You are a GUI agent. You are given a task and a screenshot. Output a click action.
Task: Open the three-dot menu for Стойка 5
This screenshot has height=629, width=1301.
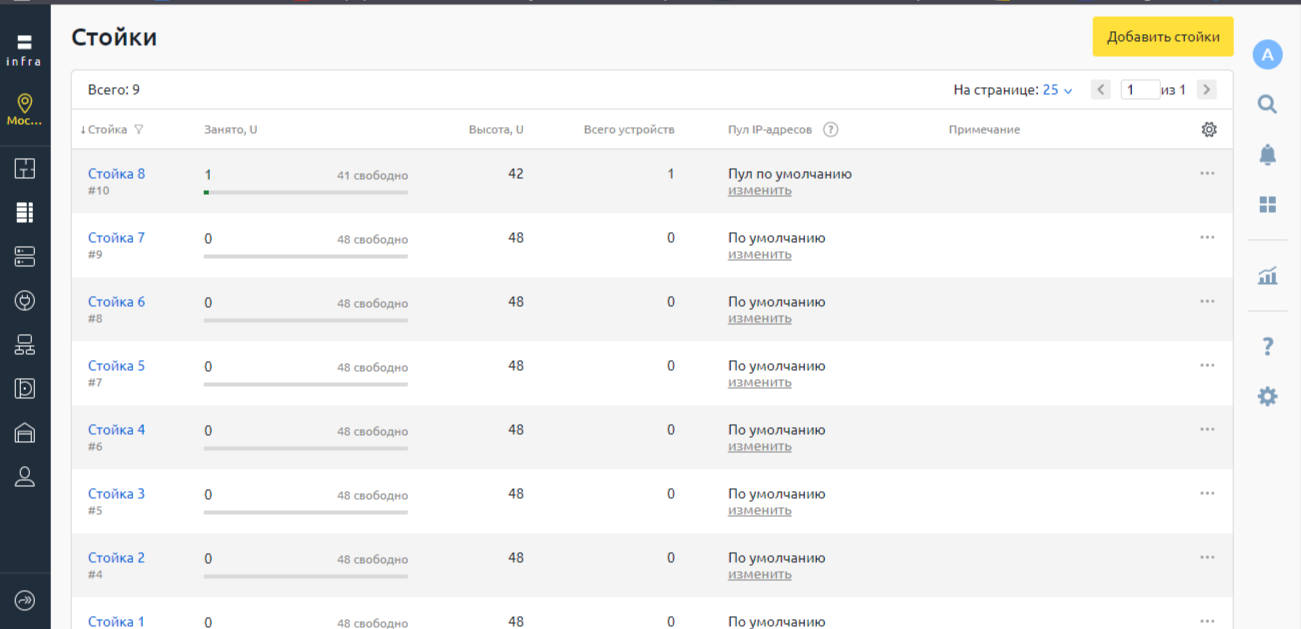1207,366
